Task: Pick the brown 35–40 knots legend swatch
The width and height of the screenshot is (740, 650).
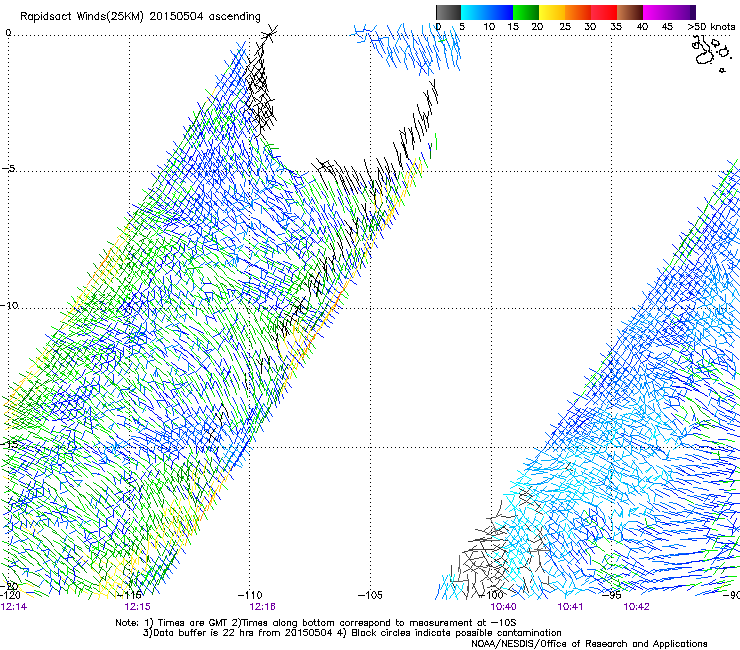Action: click(630, 12)
